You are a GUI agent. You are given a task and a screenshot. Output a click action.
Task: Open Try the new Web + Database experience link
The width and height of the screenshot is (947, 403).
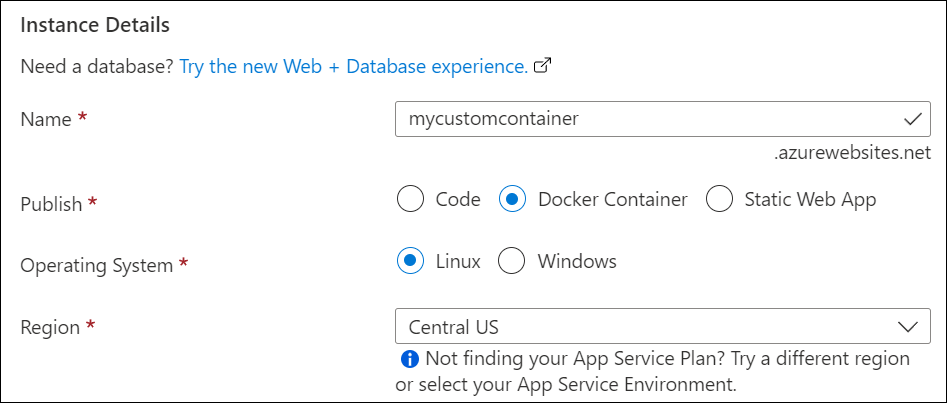[353, 67]
